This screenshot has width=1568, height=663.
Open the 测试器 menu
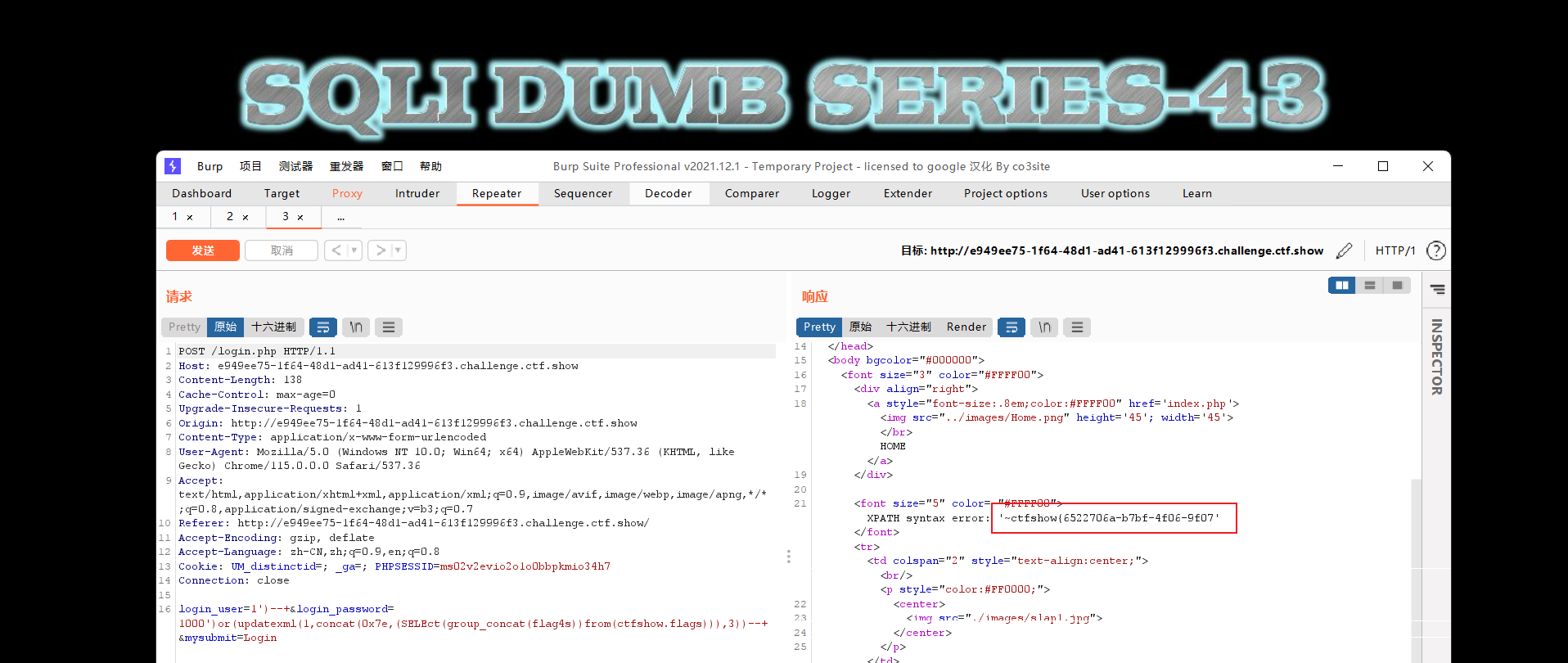295,166
